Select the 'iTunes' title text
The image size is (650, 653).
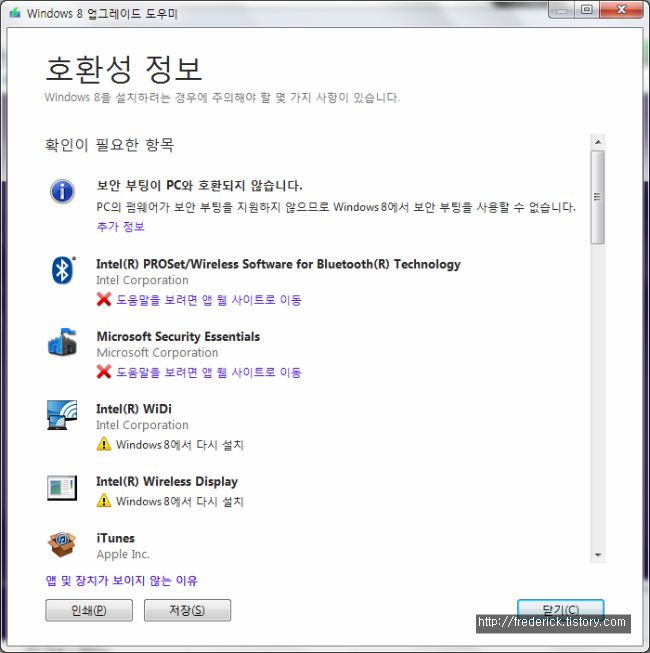click(x=115, y=538)
